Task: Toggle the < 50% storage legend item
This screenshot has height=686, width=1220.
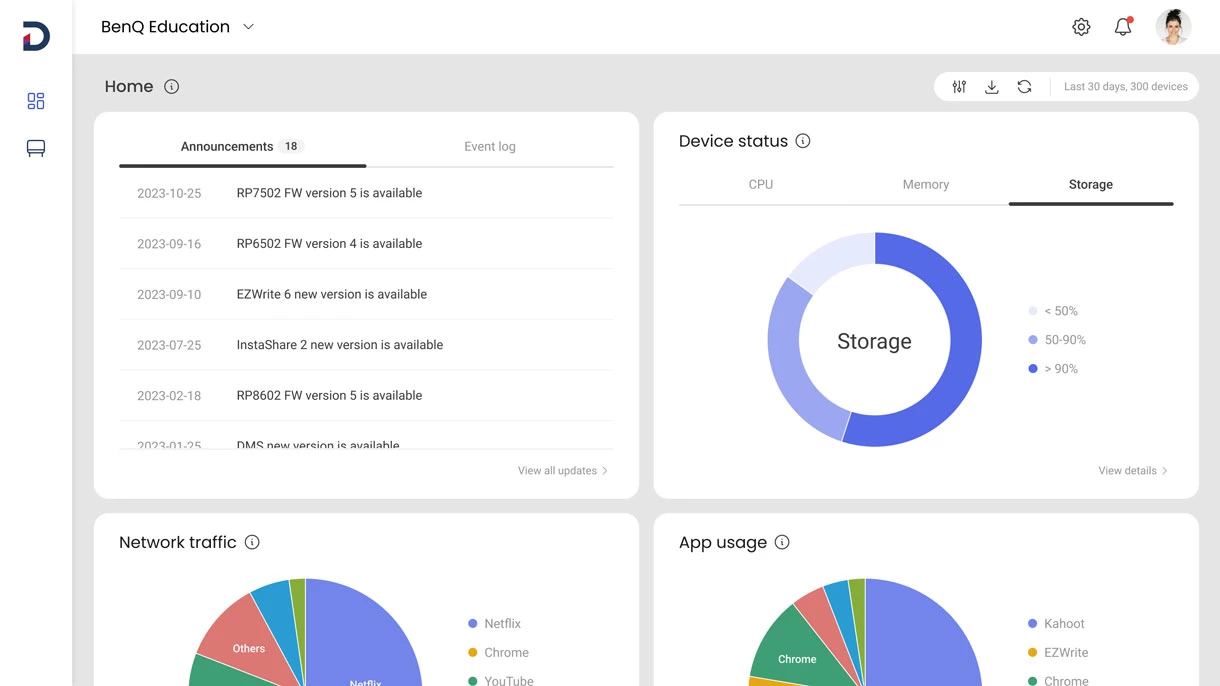Action: pos(1053,311)
